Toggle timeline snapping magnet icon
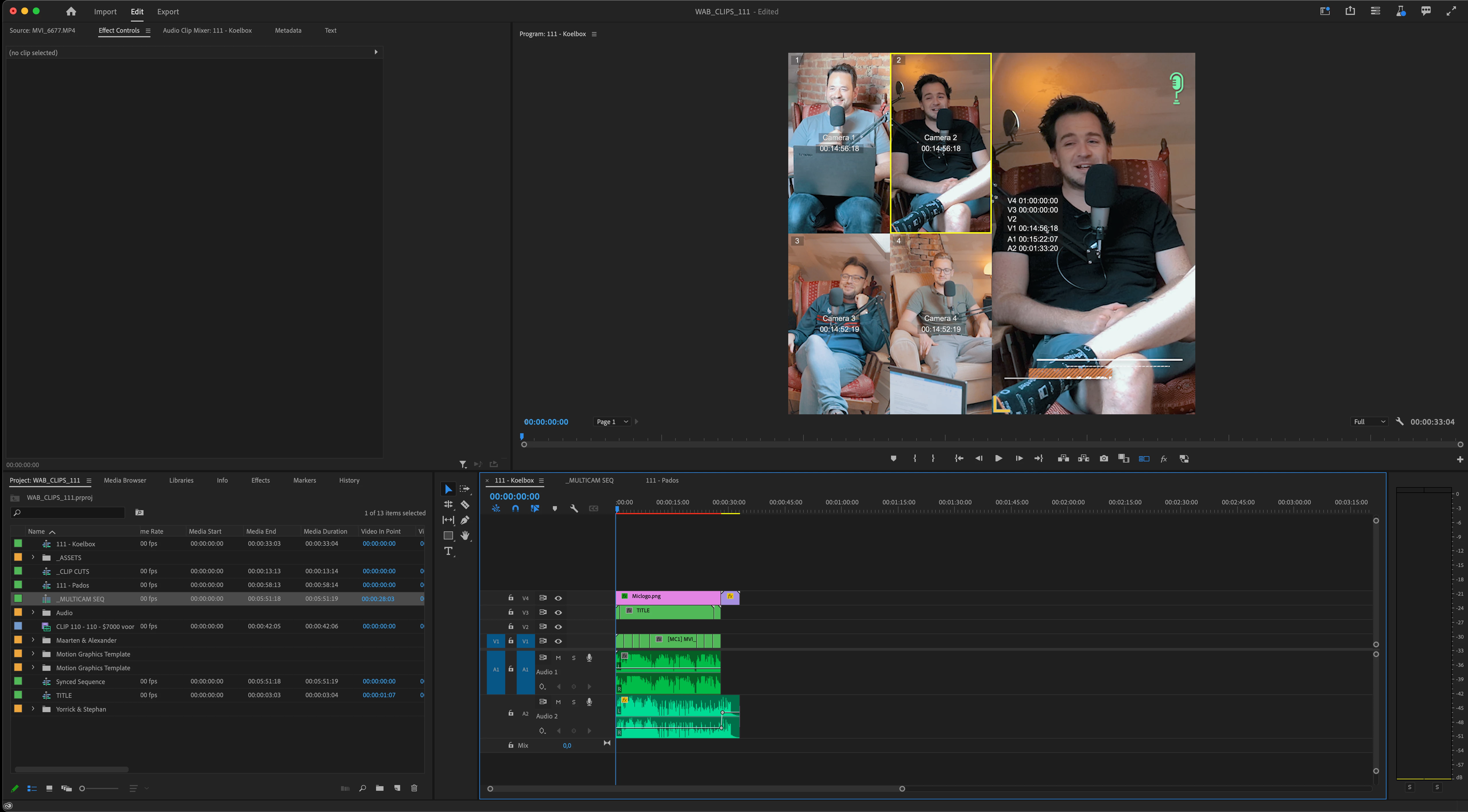The image size is (1468, 812). click(515, 508)
